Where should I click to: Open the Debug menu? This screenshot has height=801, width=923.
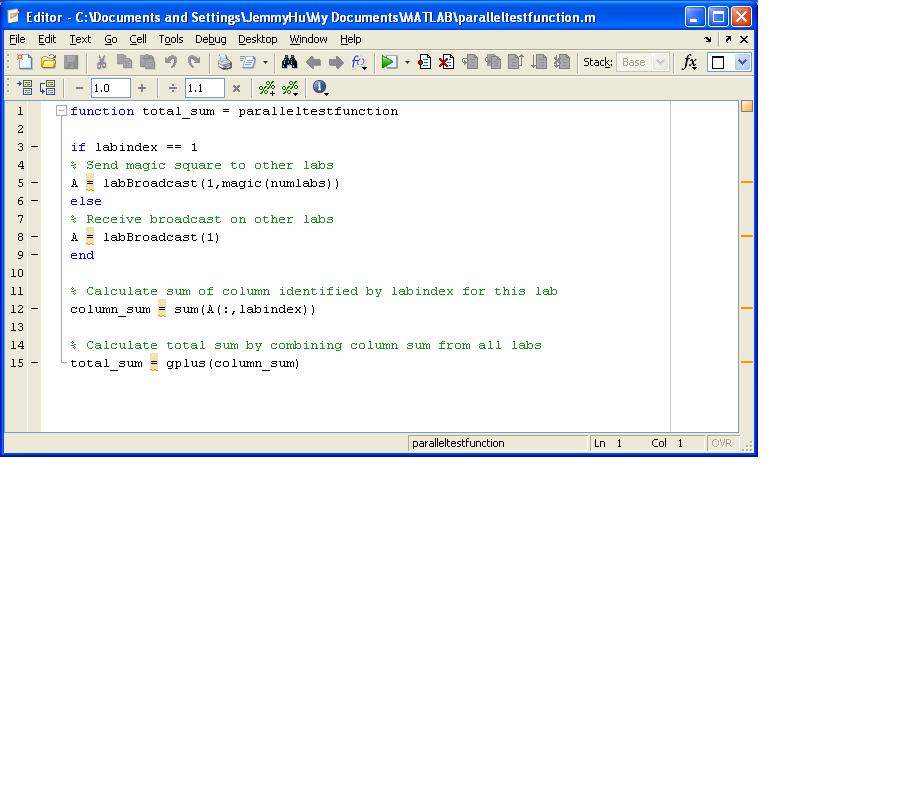pos(210,39)
